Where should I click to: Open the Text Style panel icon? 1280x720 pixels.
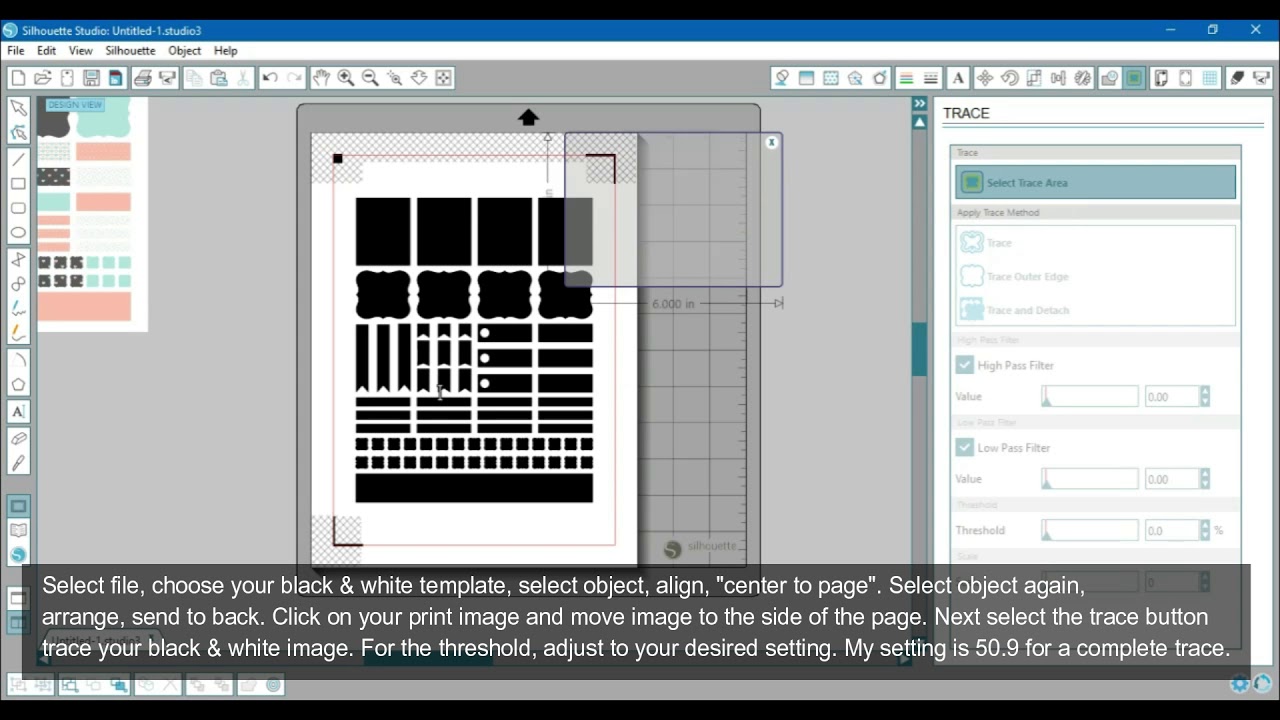958,78
